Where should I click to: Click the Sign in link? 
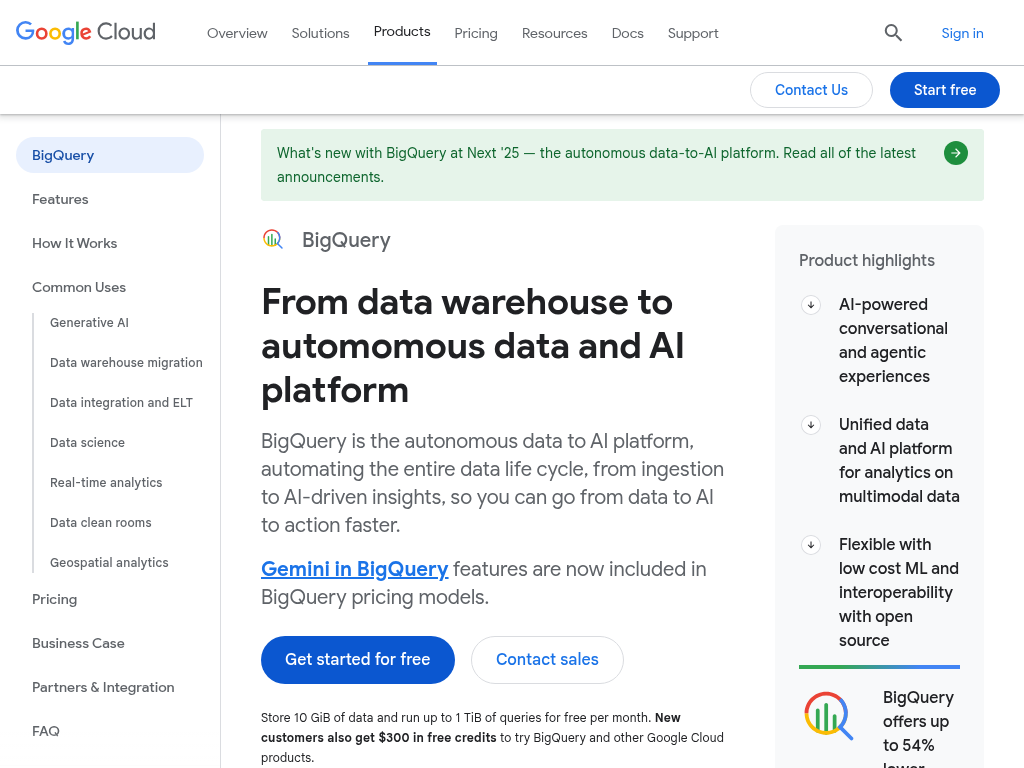(x=962, y=33)
